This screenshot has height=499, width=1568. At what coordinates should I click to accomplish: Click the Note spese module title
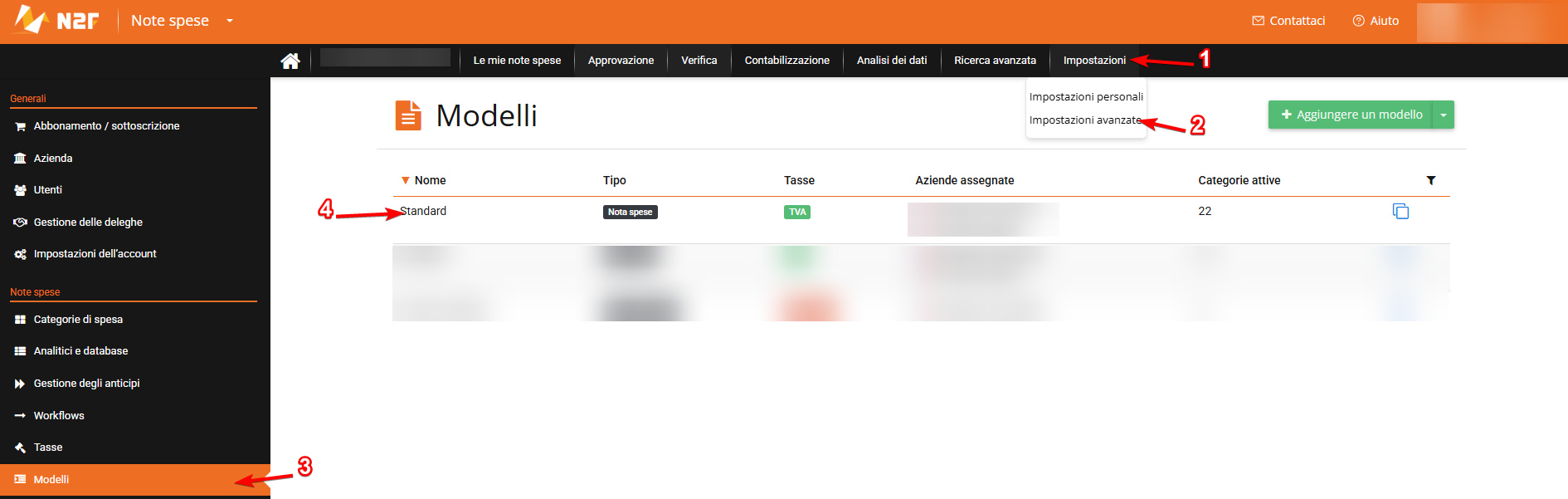point(170,21)
